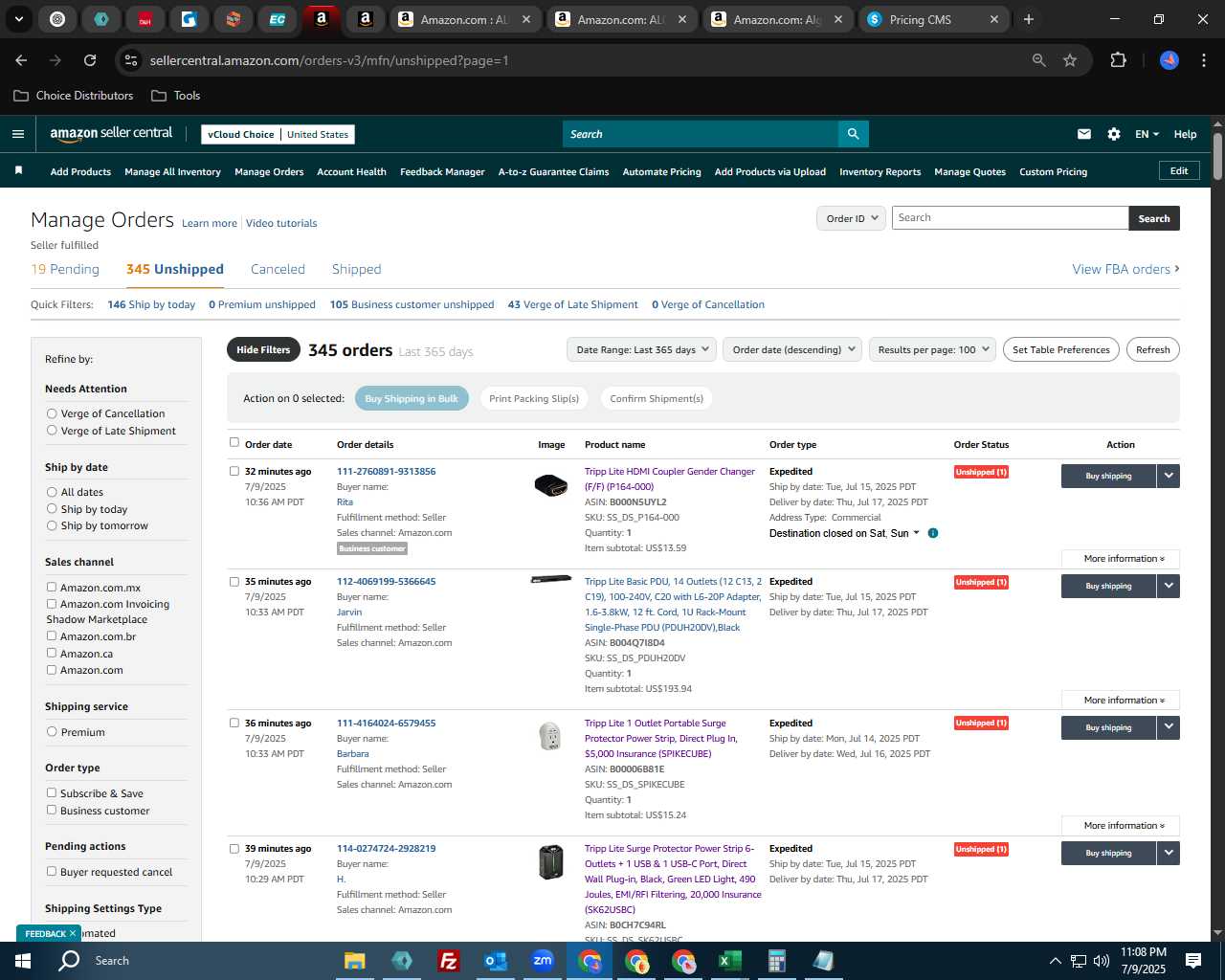
Task: Close the FEEDBACK tab with the X
Action: coord(72,933)
